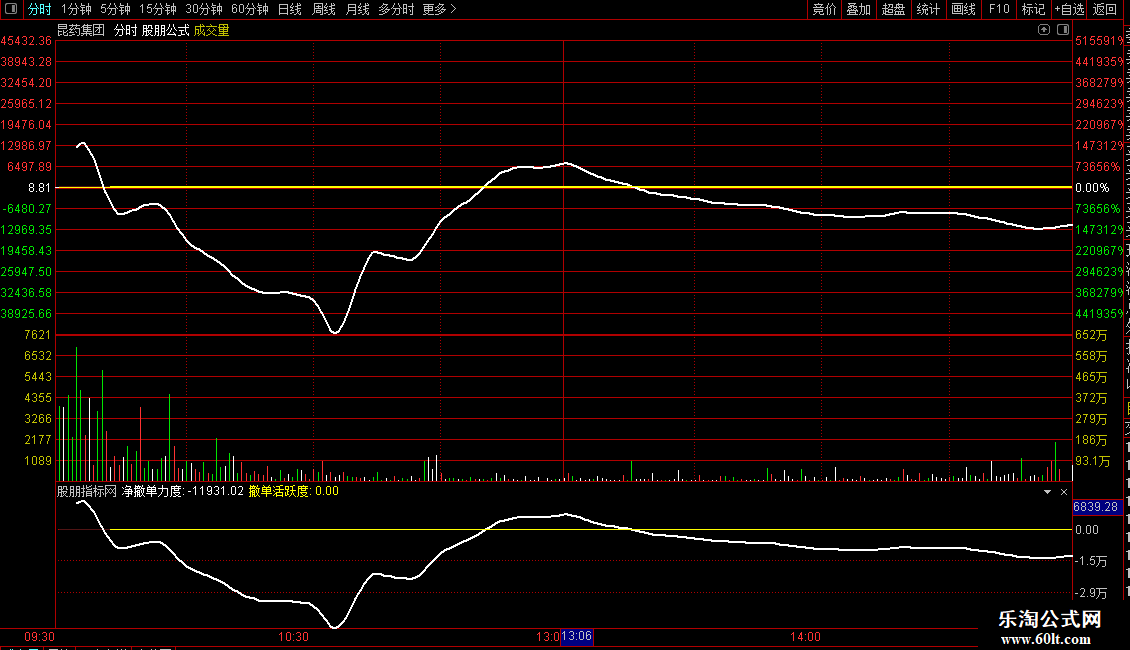
Task: Toggle the left sidebar panel icon
Action: coord(11,9)
